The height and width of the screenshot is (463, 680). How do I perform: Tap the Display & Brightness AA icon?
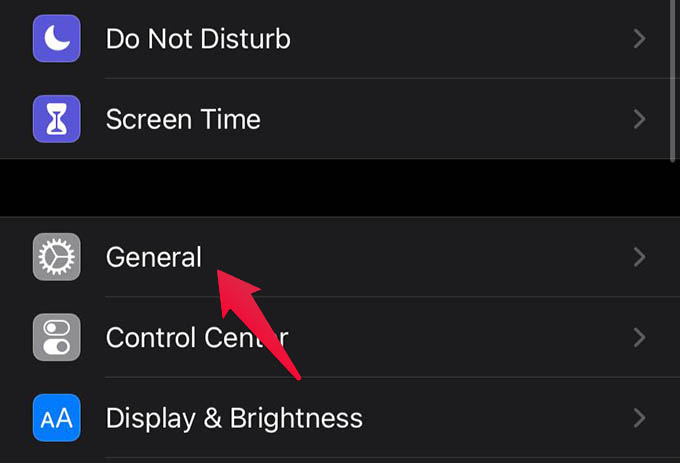coord(56,417)
